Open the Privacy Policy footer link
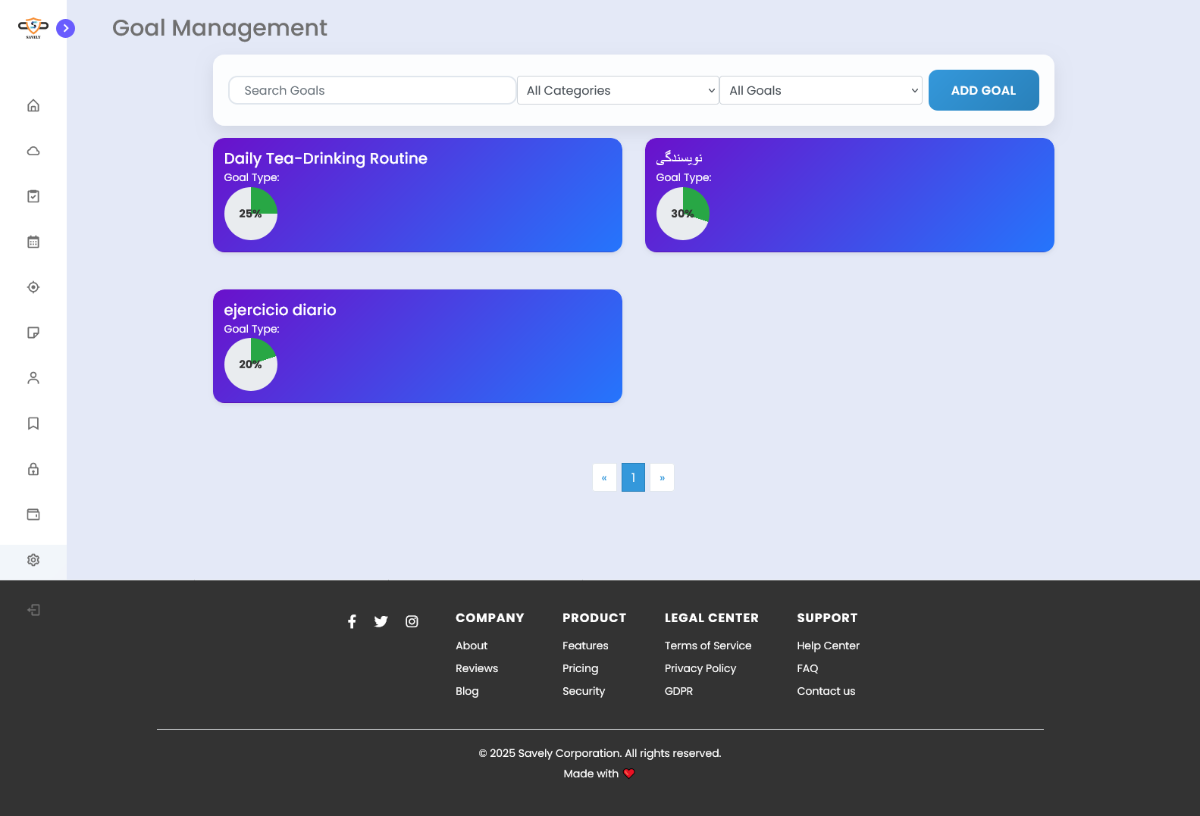This screenshot has height=816, width=1200. 700,669
